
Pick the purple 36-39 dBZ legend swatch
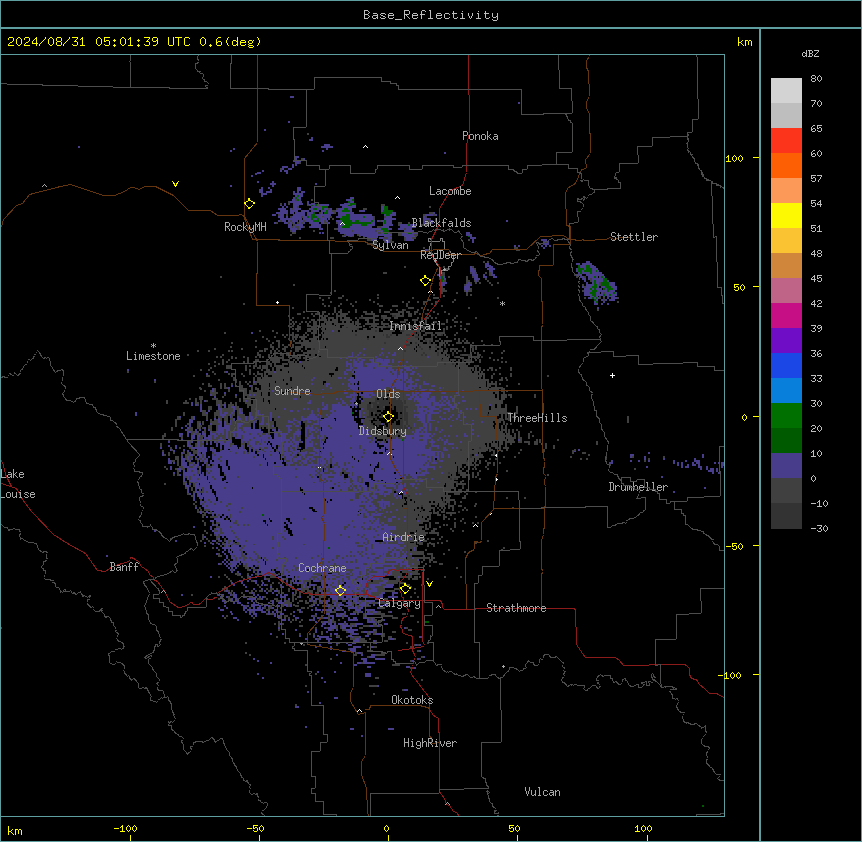(x=786, y=341)
